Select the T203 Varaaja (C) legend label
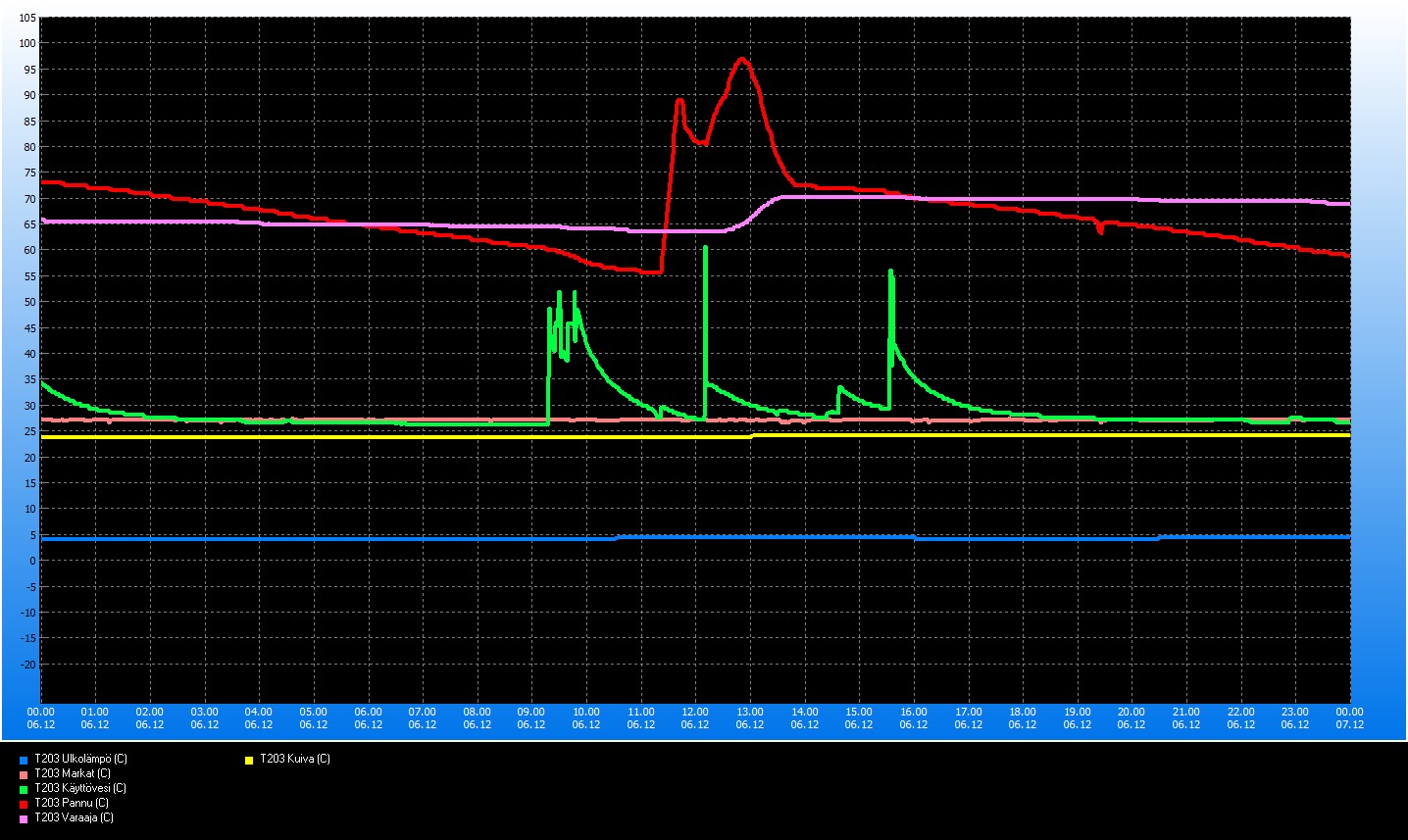Screen dimensions: 1408x840 click(74, 817)
